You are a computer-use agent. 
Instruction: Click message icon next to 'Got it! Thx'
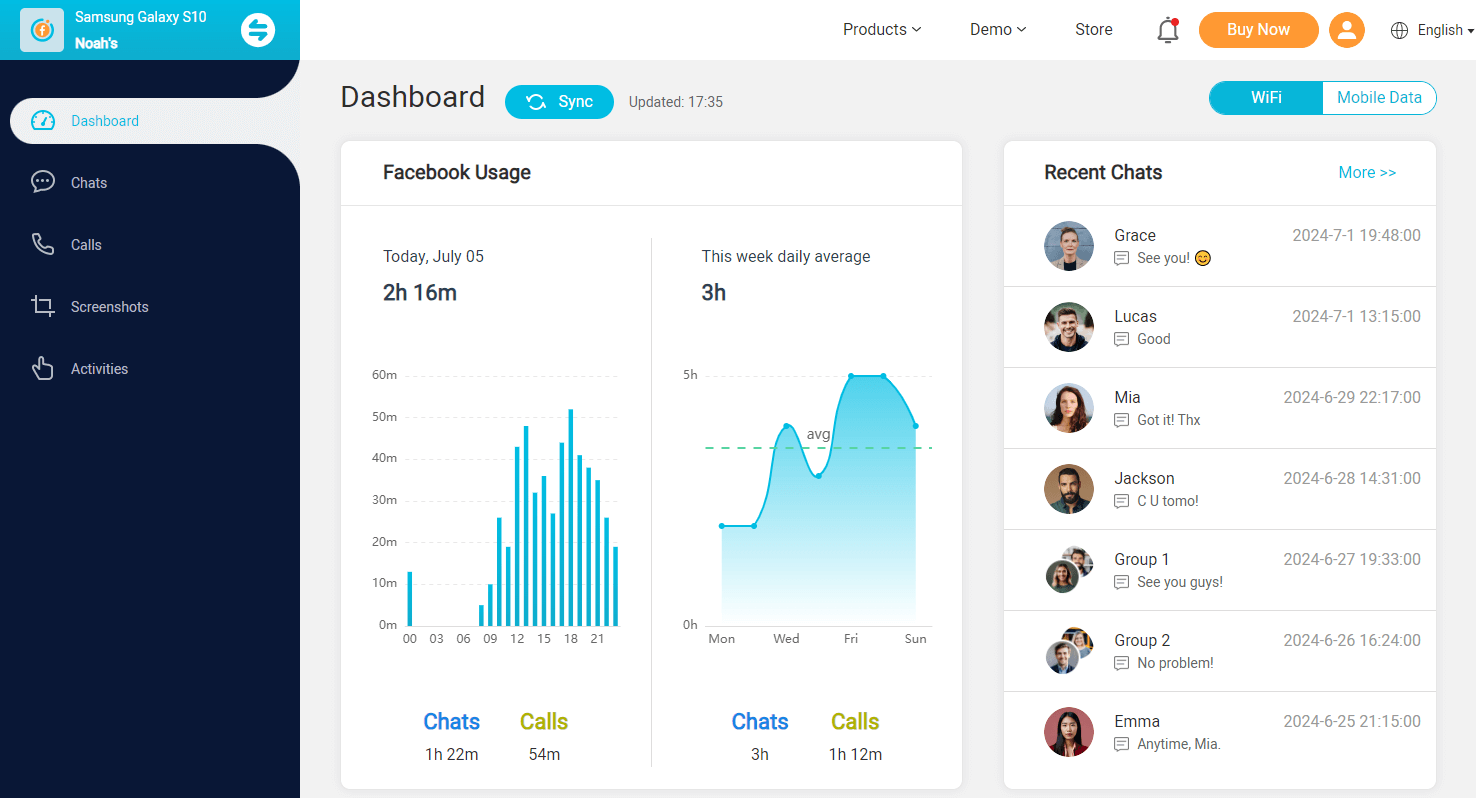point(1121,420)
